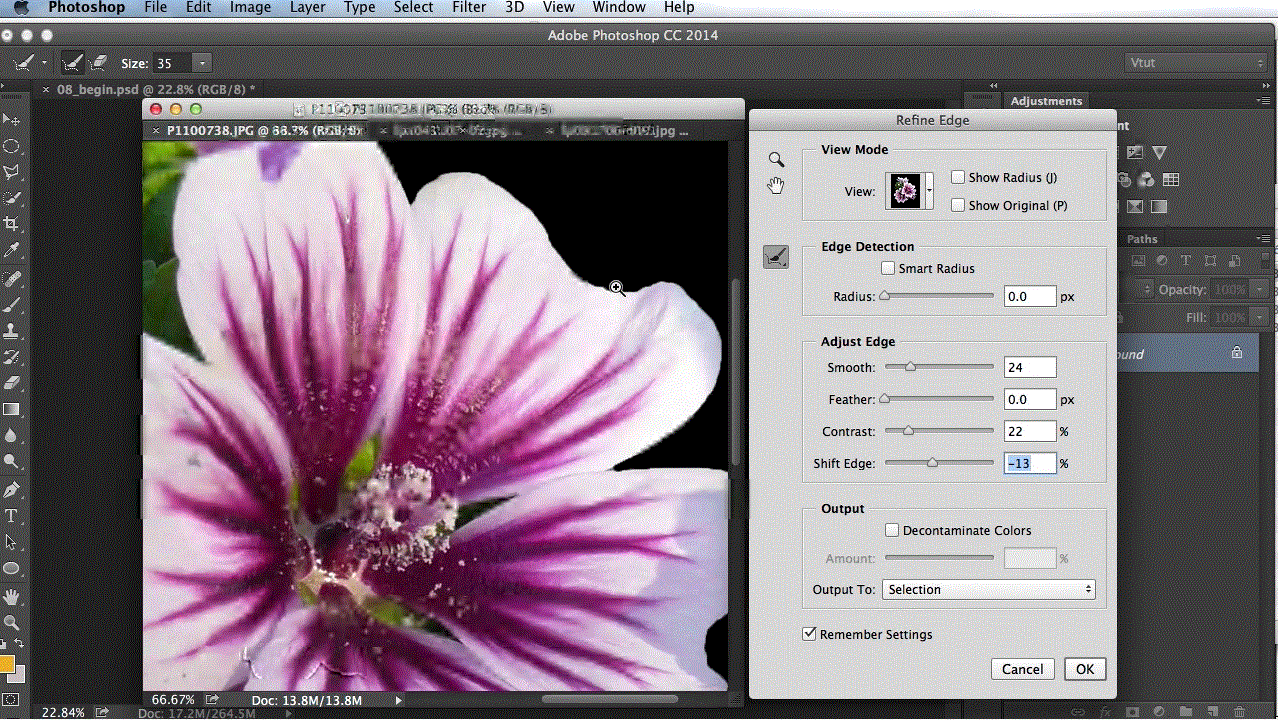
Task: Open the View mode thumbnail dropdown
Action: tap(928, 190)
